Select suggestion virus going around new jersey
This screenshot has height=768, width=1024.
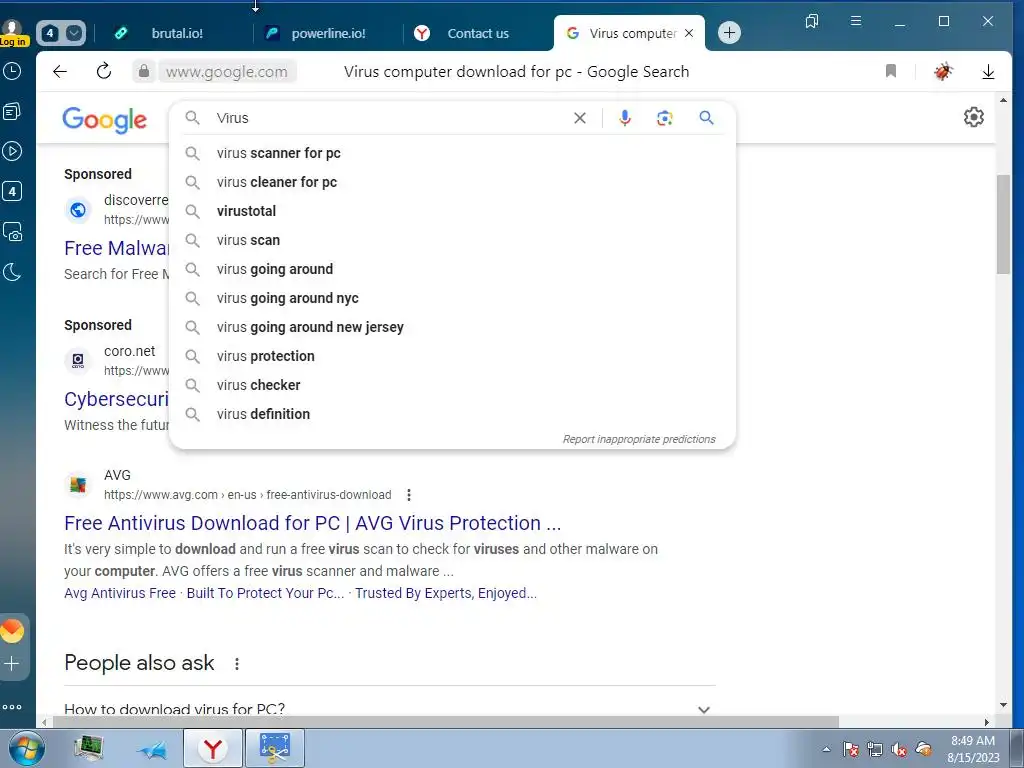click(452, 327)
